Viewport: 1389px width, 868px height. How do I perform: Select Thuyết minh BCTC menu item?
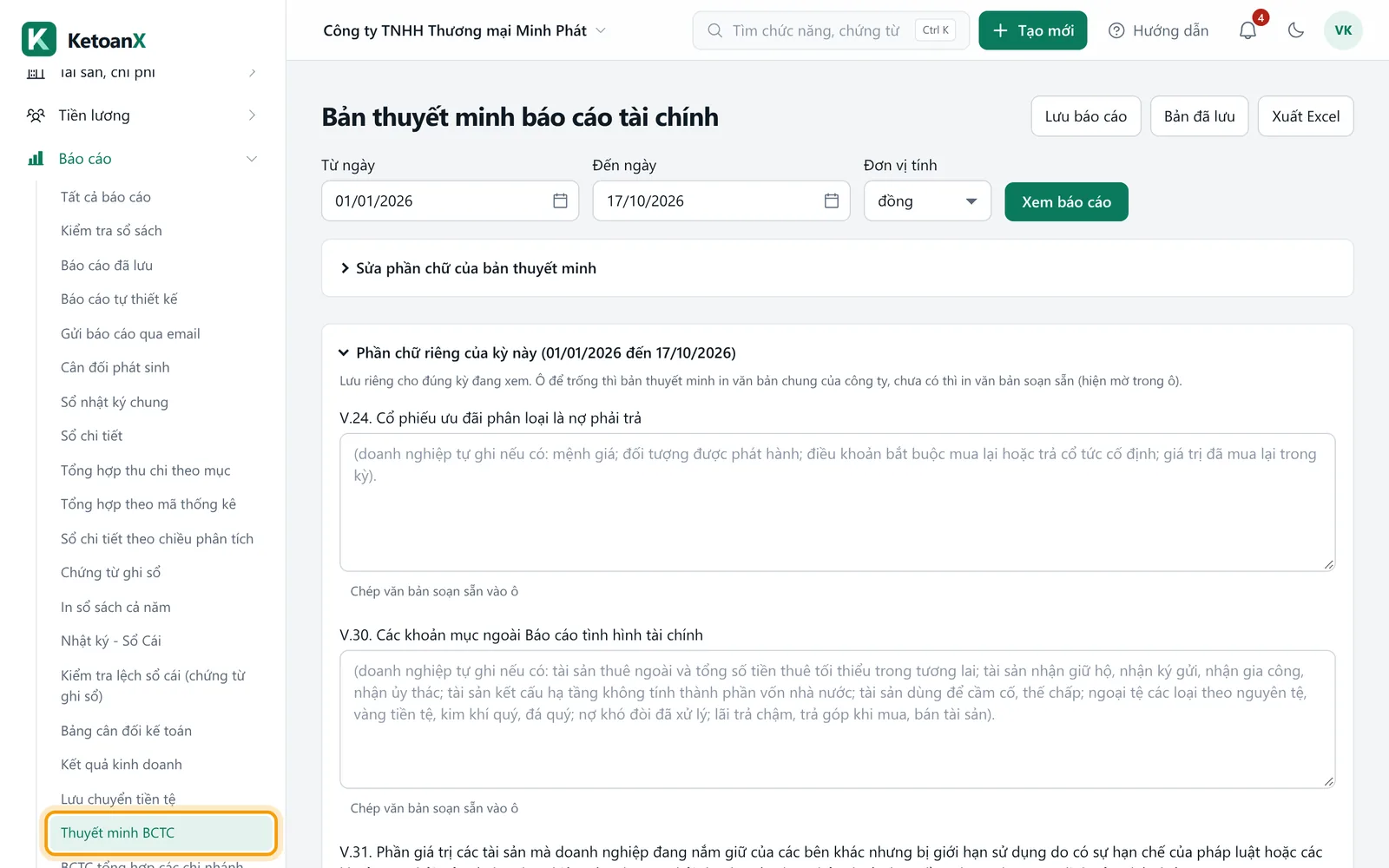tap(161, 833)
